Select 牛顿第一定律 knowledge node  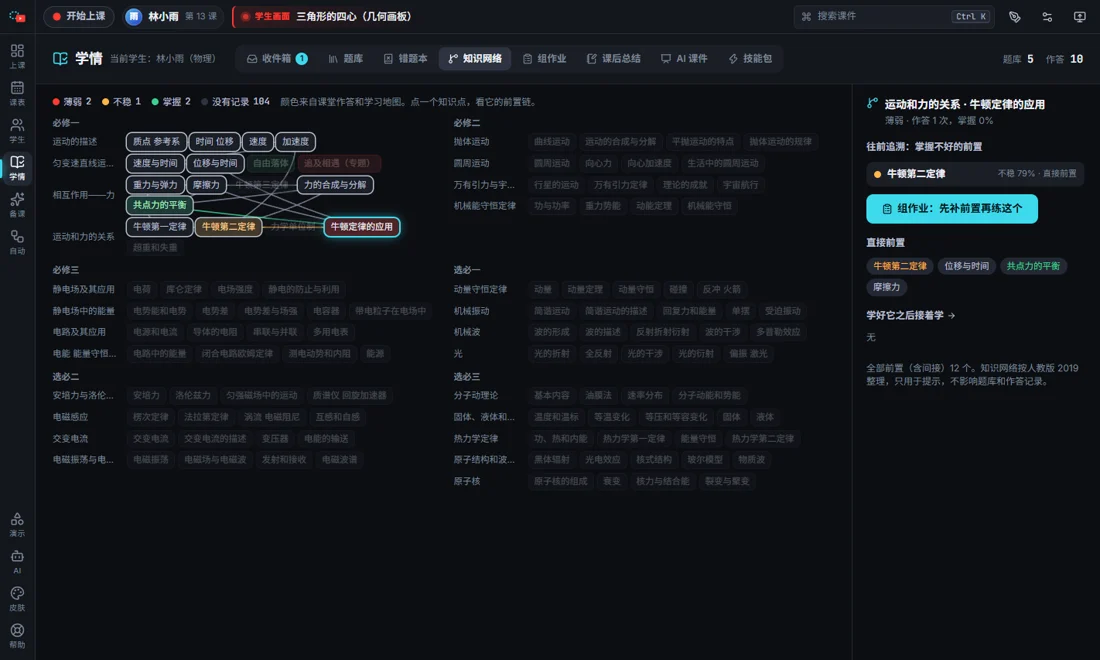(160, 227)
